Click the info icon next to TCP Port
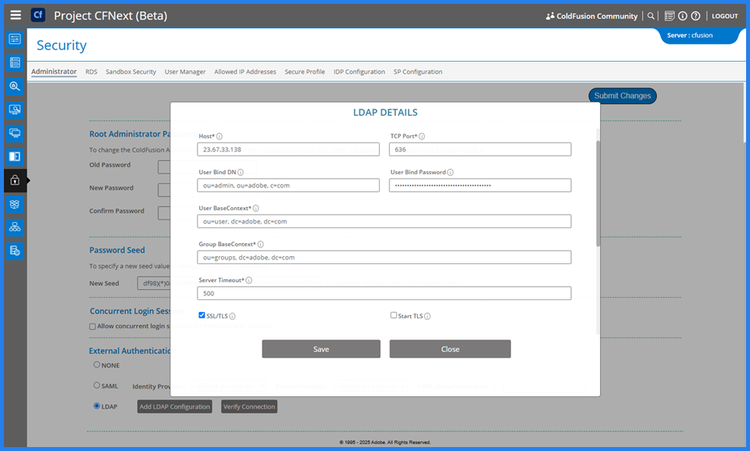The width and height of the screenshot is (750, 451). pos(422,136)
